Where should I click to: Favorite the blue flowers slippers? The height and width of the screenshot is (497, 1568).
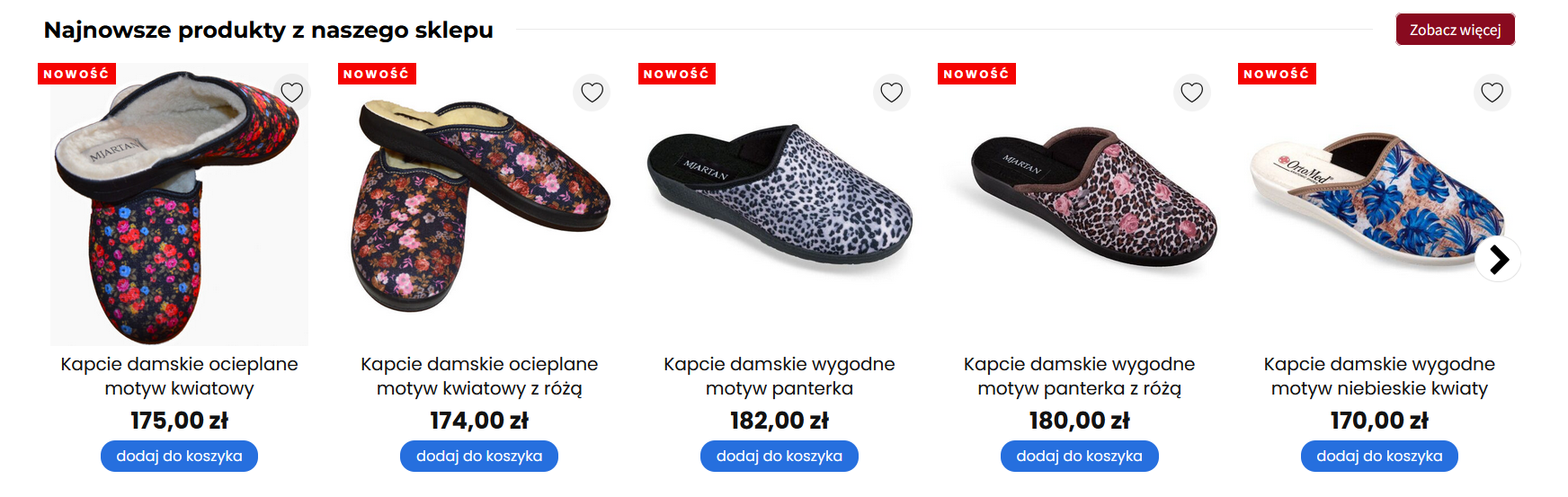coord(1492,93)
